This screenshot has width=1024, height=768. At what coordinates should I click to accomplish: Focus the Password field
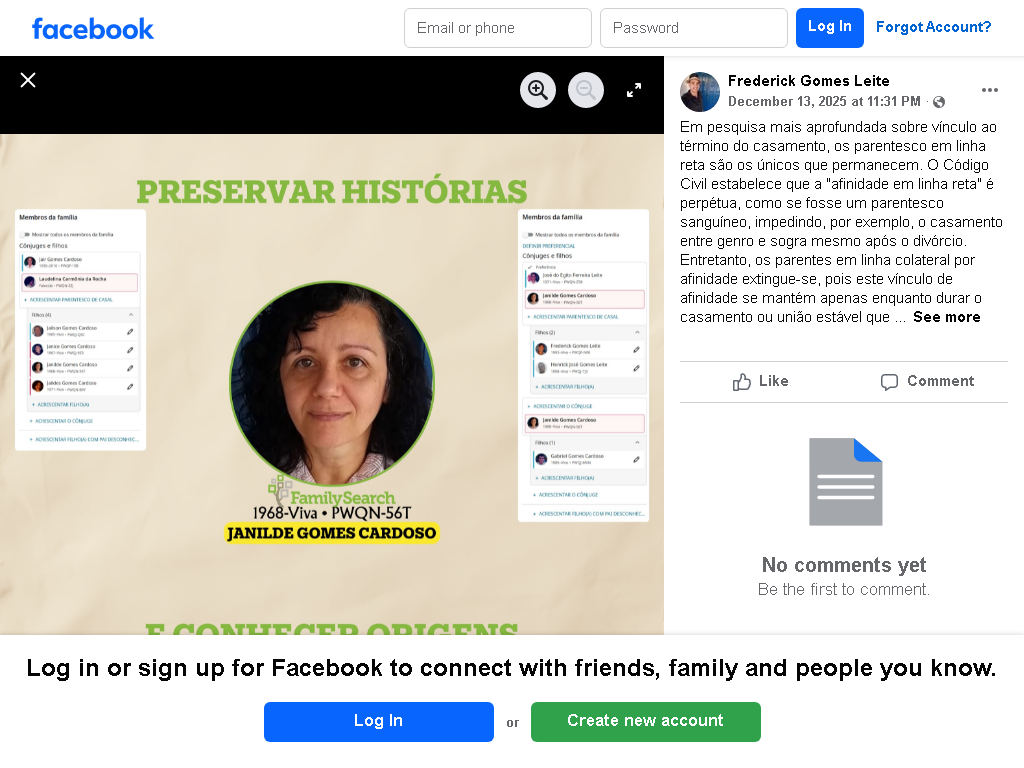(694, 28)
